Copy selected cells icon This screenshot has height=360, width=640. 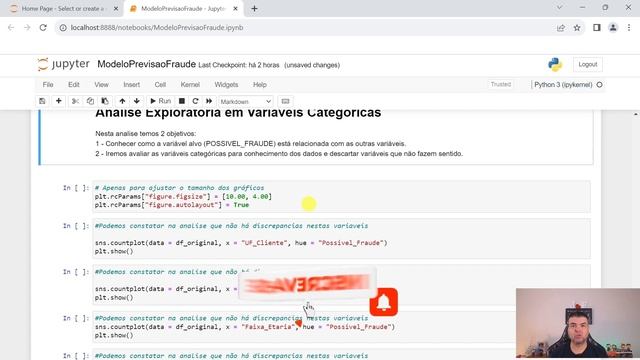[90, 101]
